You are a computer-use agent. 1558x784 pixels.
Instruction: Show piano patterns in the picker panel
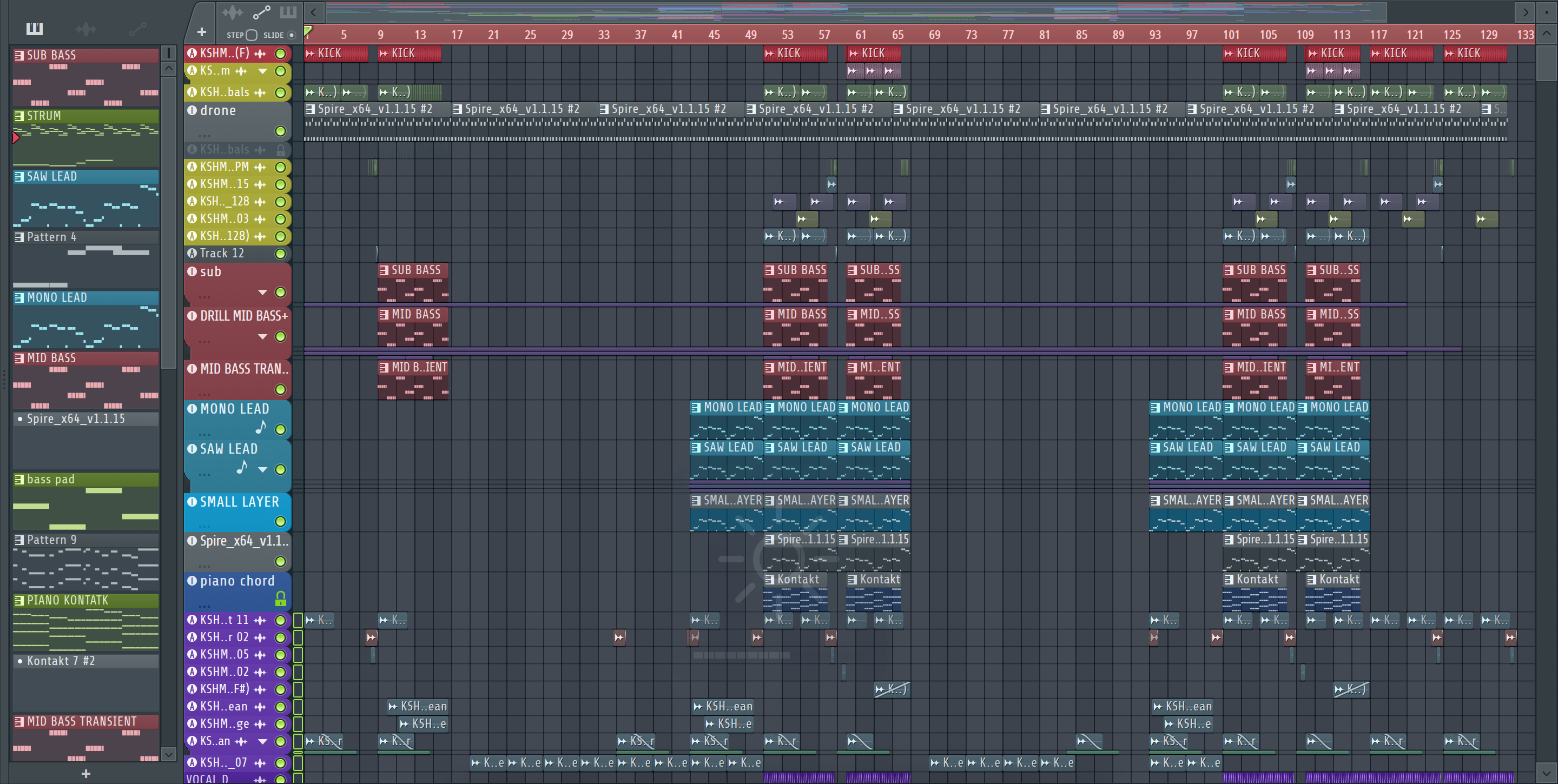point(35,29)
